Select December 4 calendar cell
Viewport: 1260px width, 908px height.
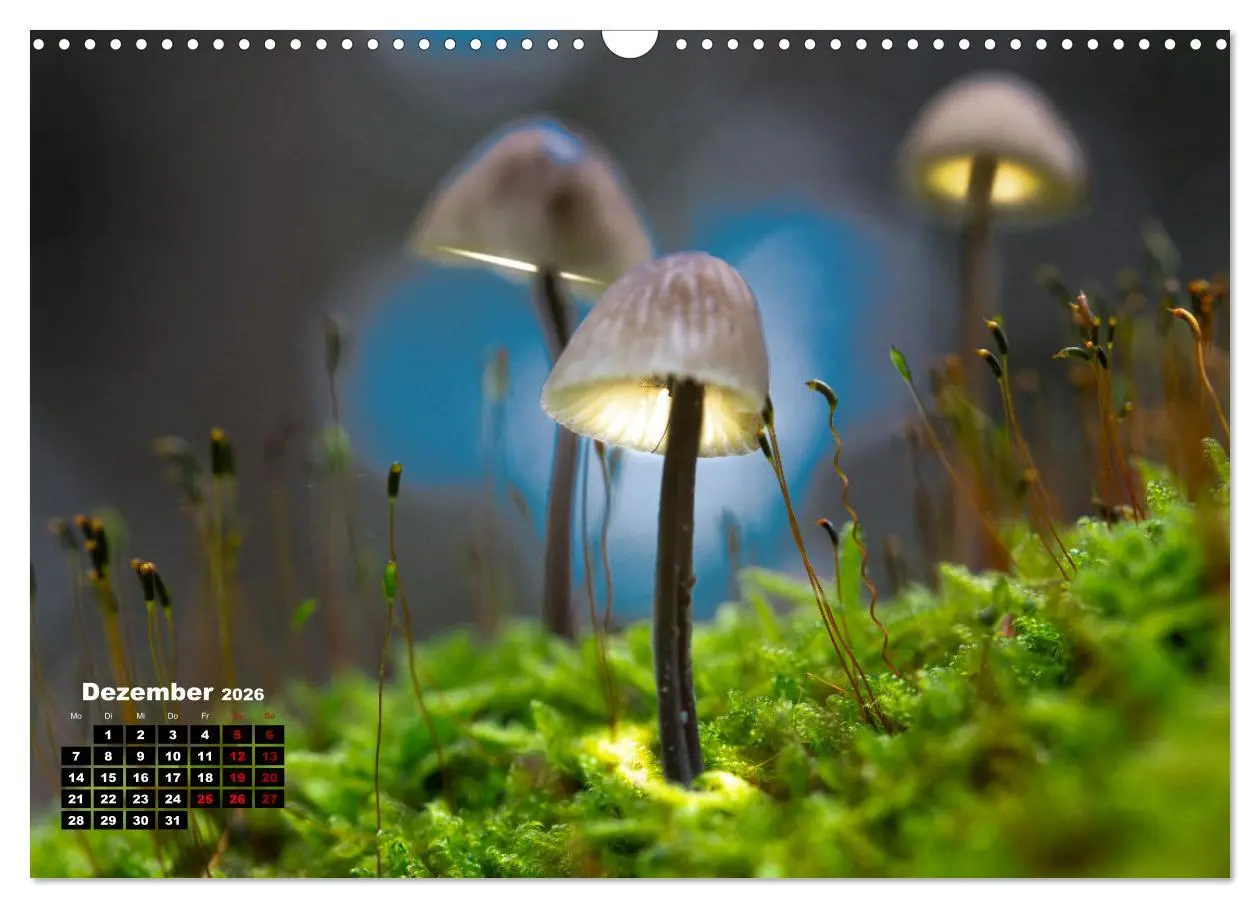pos(204,735)
